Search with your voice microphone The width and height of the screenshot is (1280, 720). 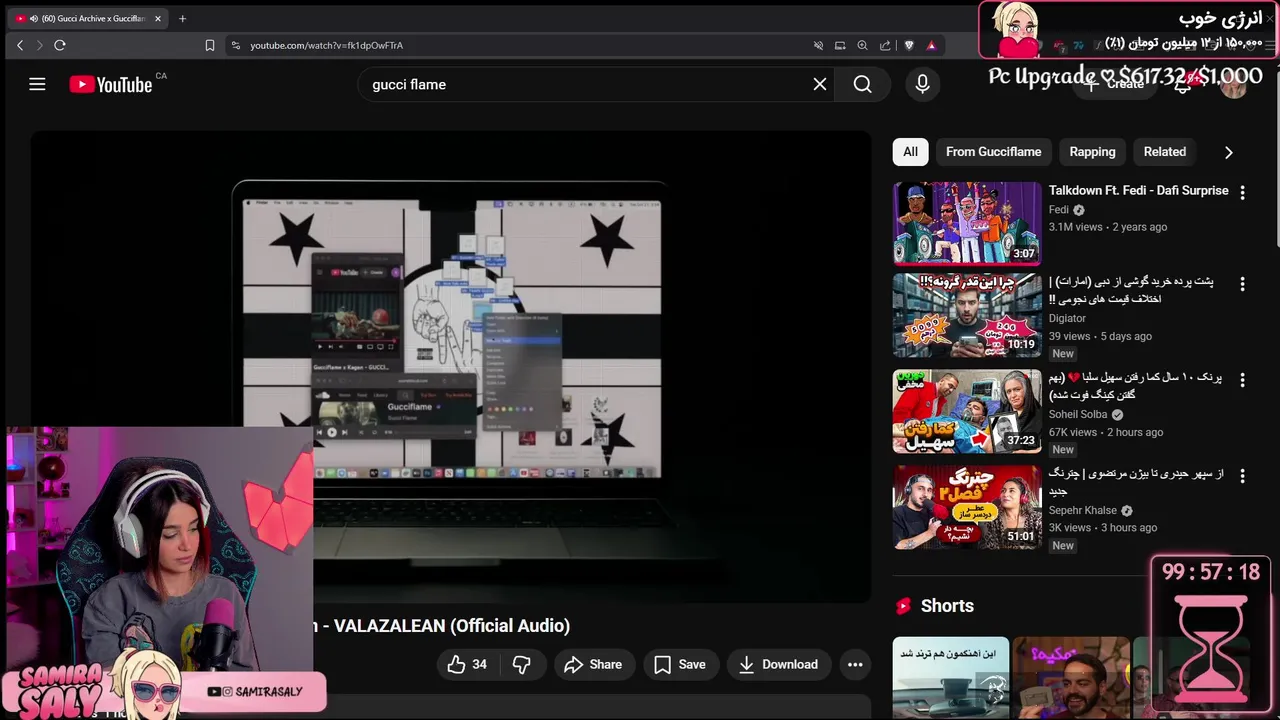pos(922,84)
